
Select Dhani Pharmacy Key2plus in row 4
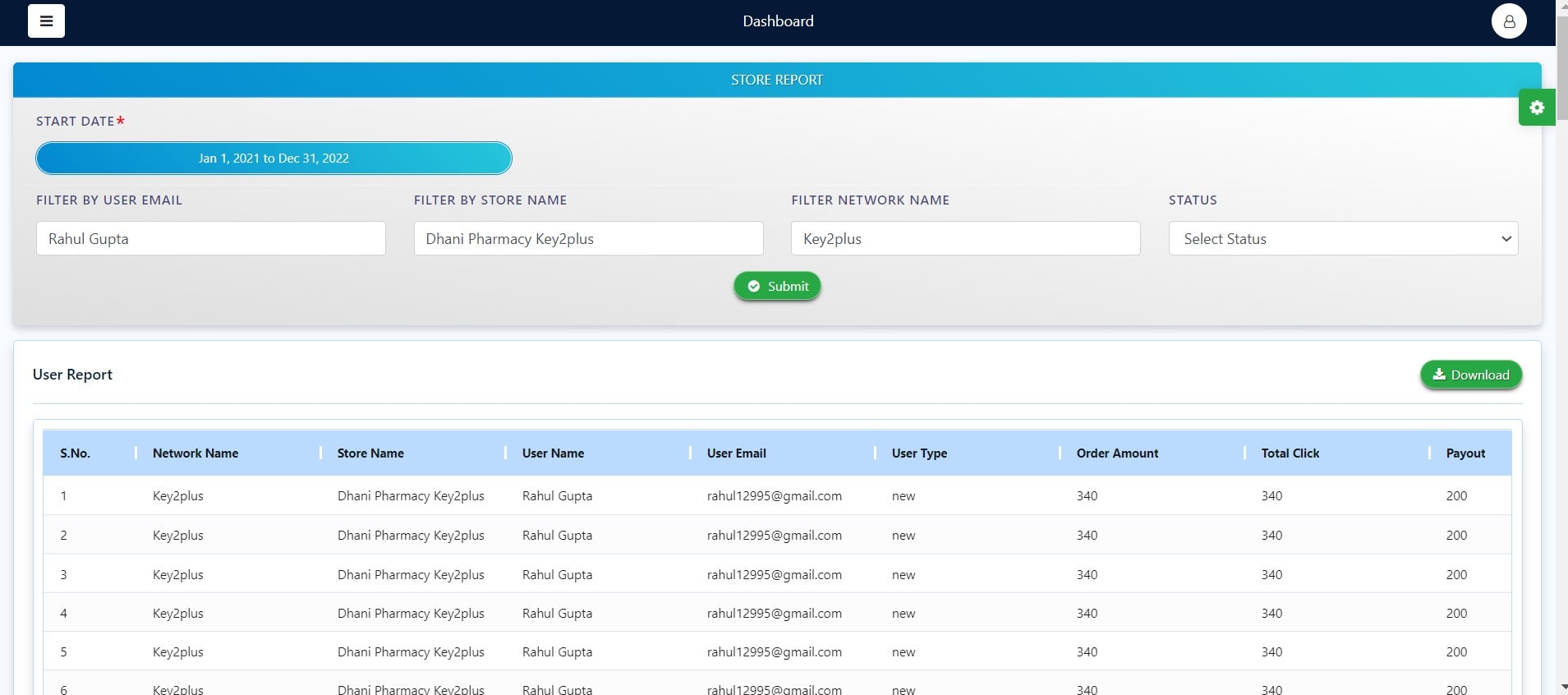coord(411,614)
